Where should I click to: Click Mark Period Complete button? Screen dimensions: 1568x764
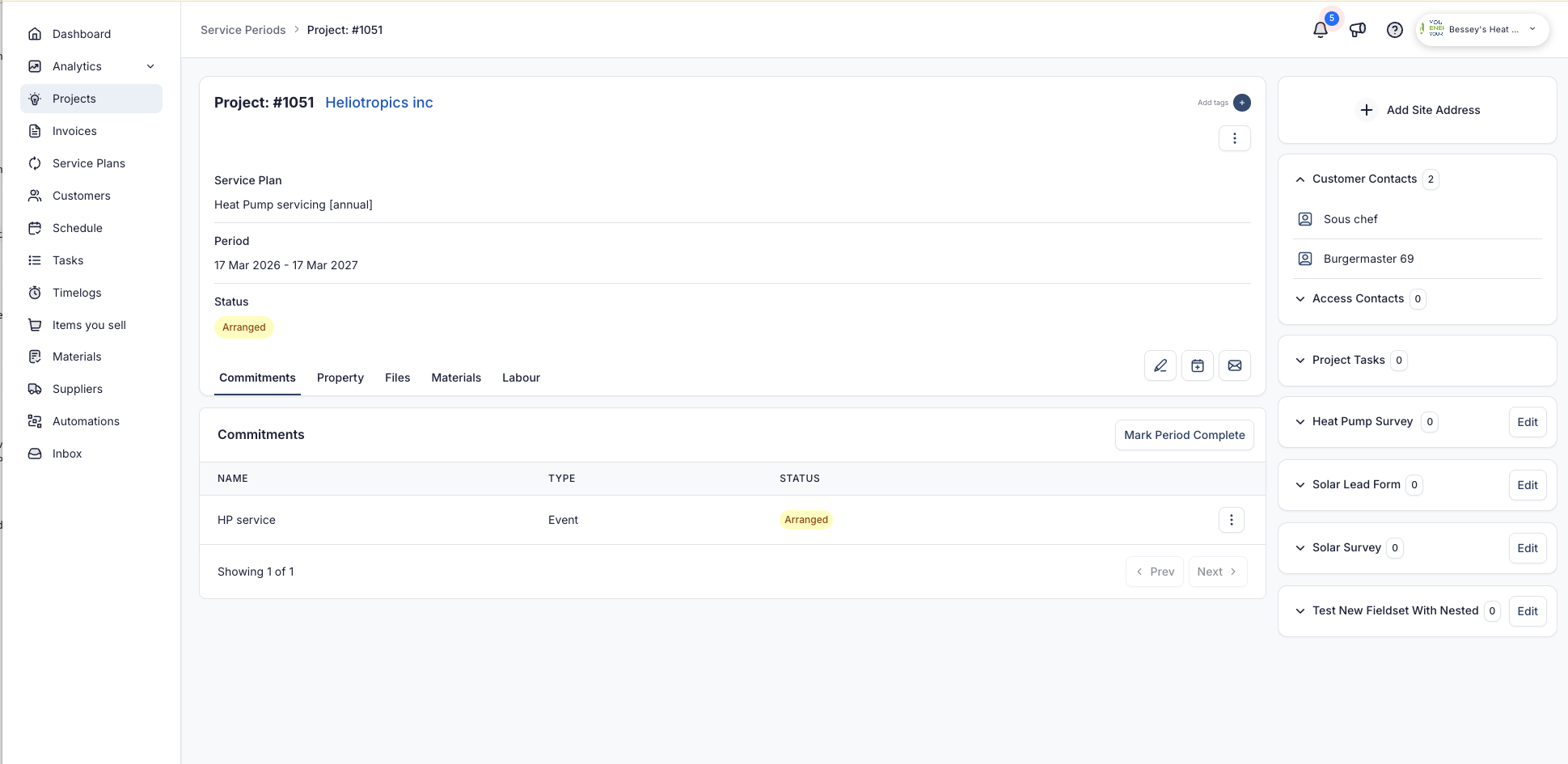(x=1184, y=435)
